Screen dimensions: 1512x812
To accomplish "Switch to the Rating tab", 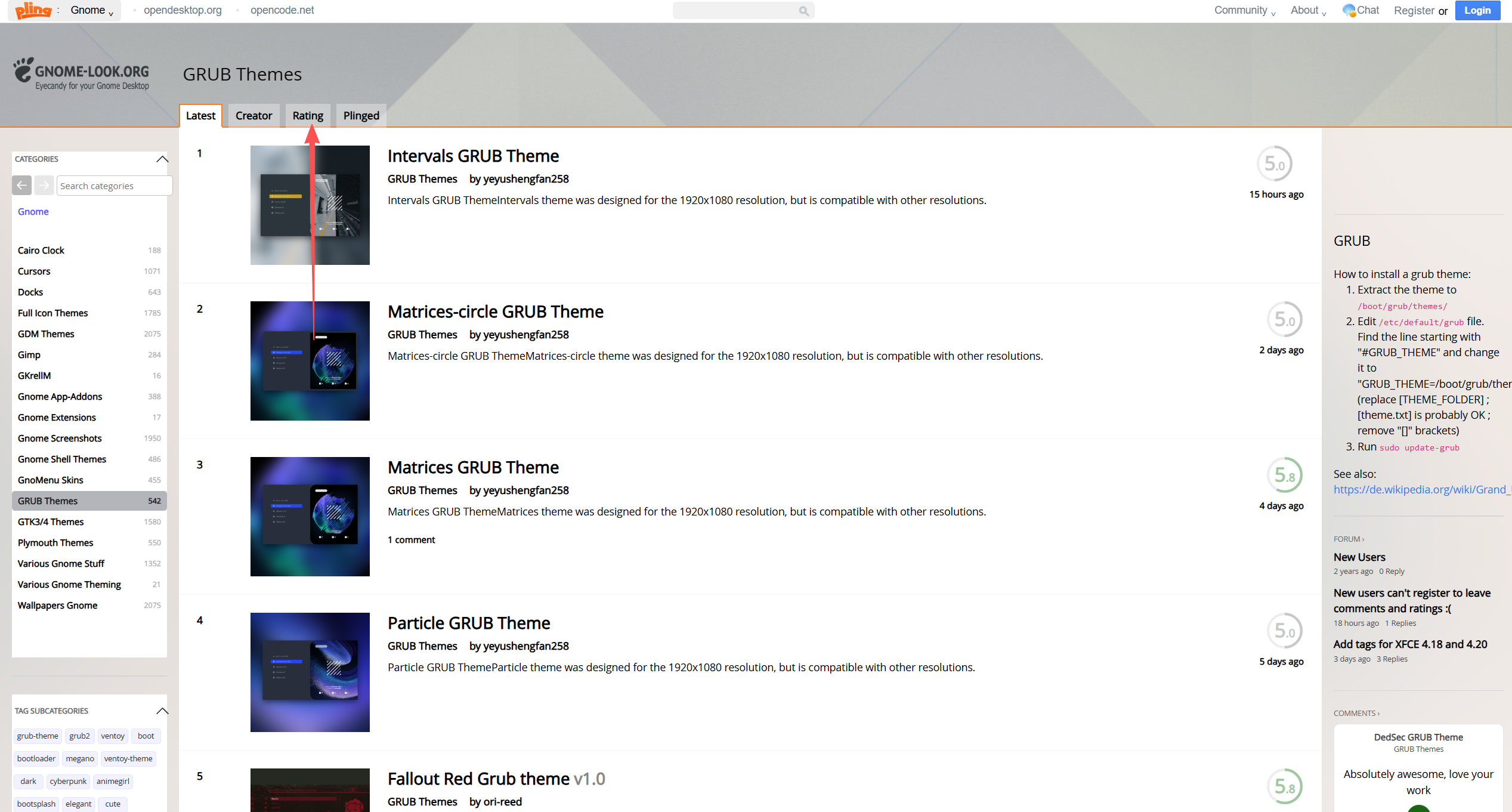I will click(x=308, y=116).
